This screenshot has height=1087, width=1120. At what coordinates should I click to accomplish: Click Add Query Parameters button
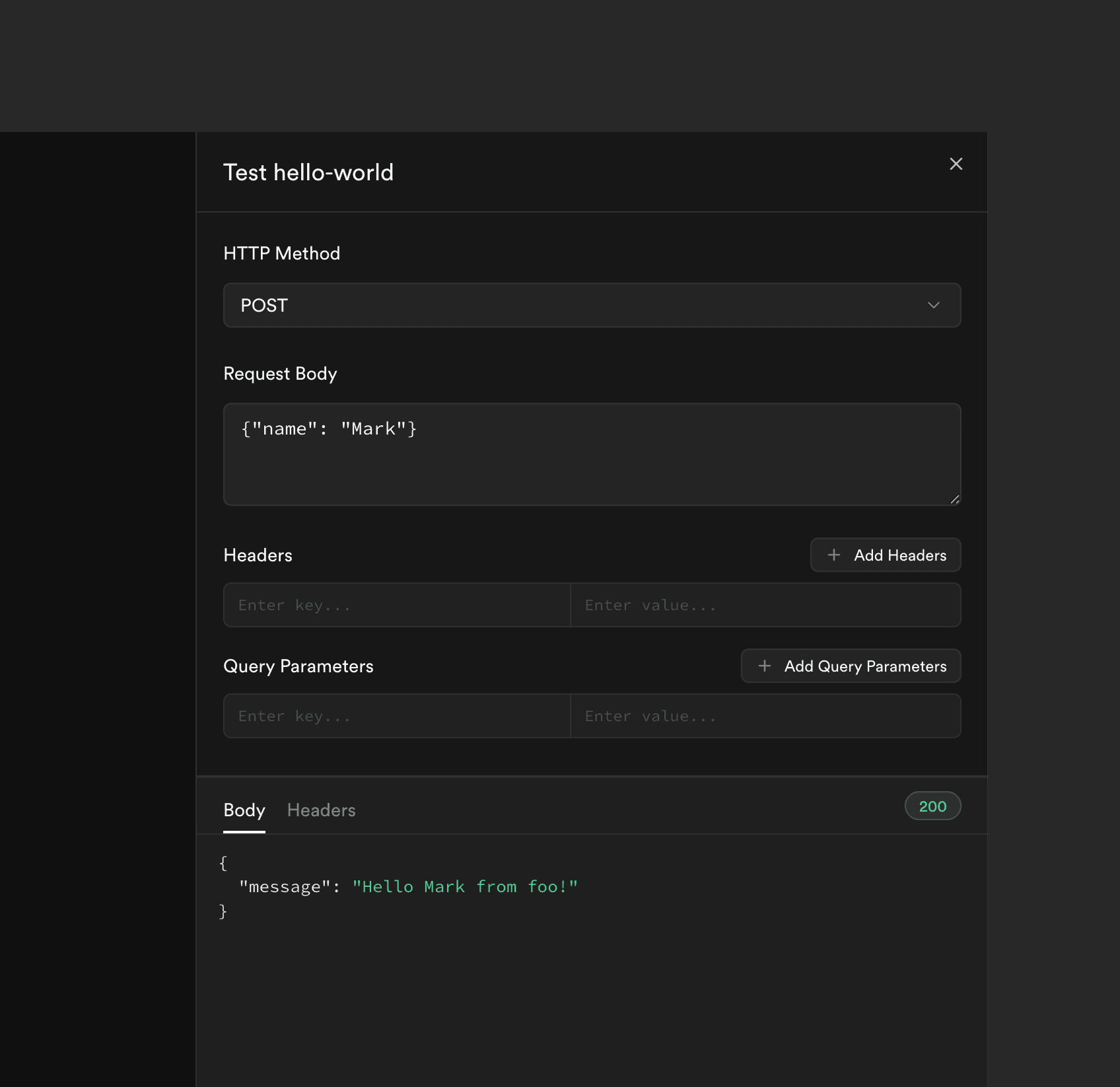click(x=851, y=666)
